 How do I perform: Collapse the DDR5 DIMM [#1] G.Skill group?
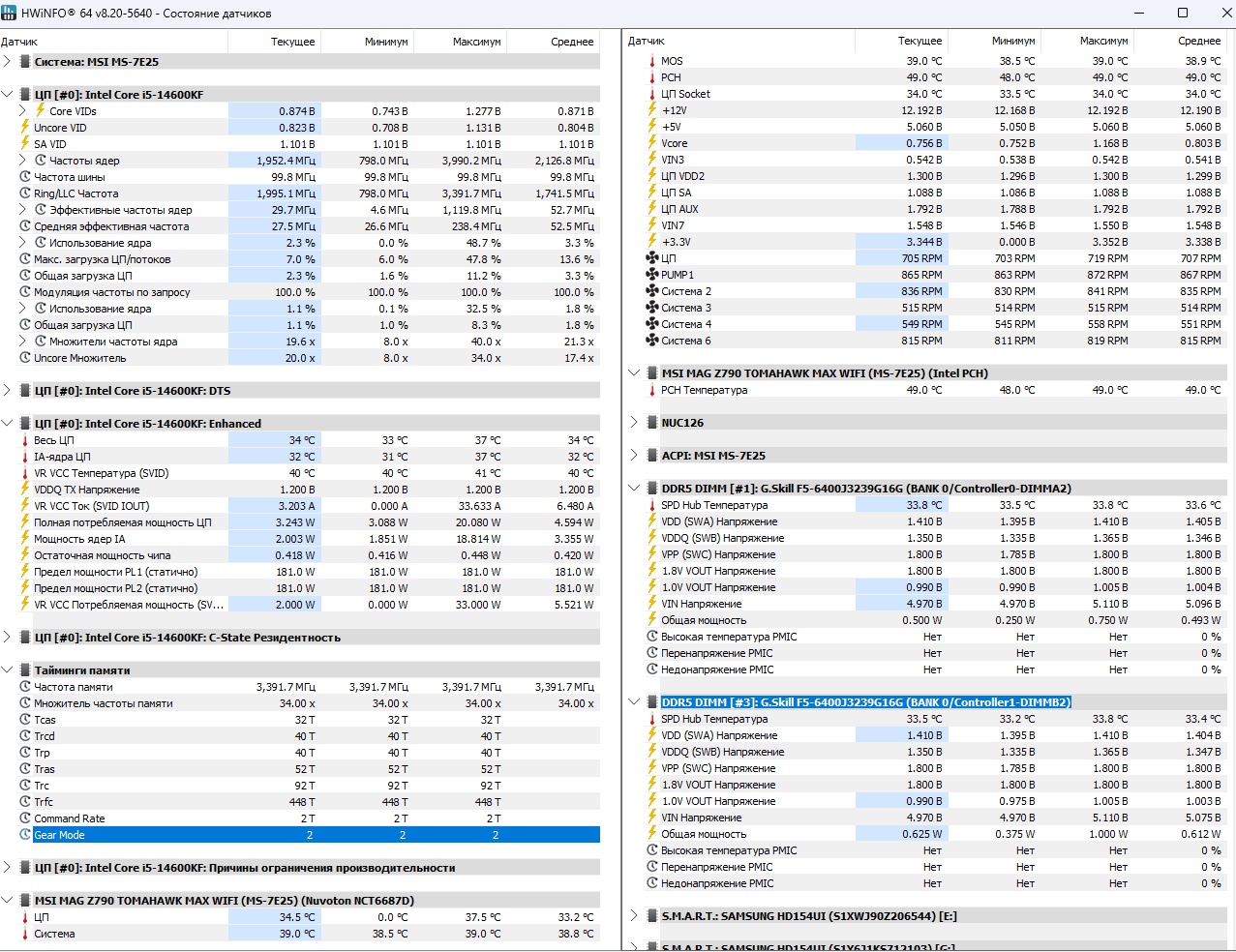tap(634, 489)
